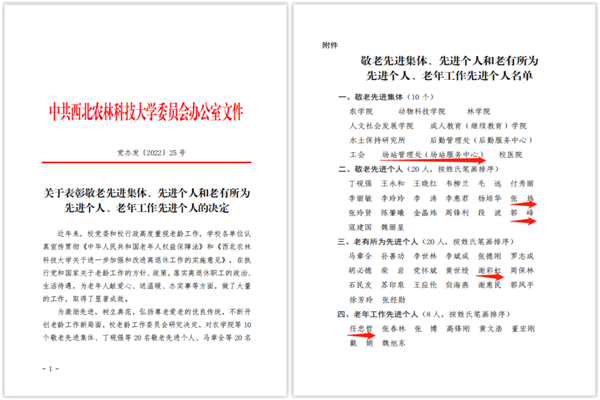
Task: Select the name 杨培华
Action: (x=489, y=198)
